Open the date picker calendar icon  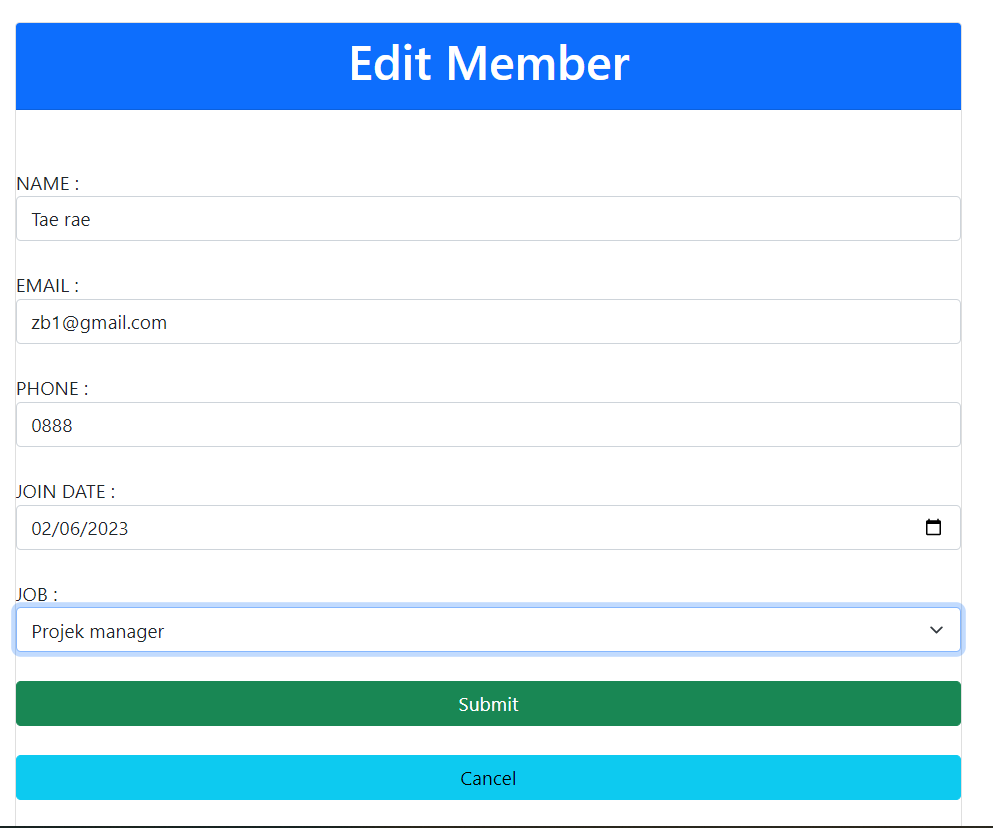coord(934,527)
